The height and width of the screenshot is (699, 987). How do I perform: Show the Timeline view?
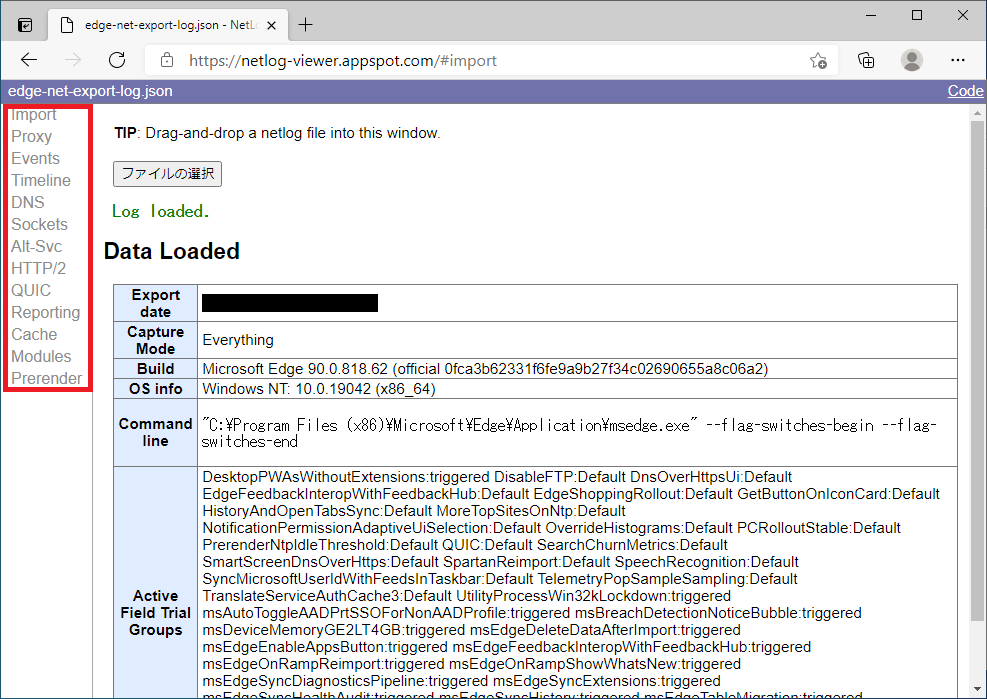coord(41,180)
